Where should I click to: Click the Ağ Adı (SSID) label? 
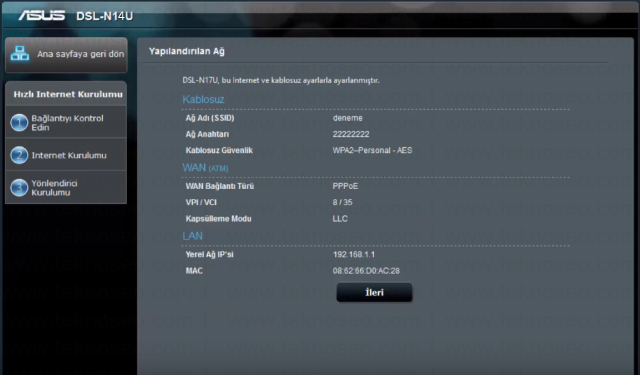pos(210,118)
